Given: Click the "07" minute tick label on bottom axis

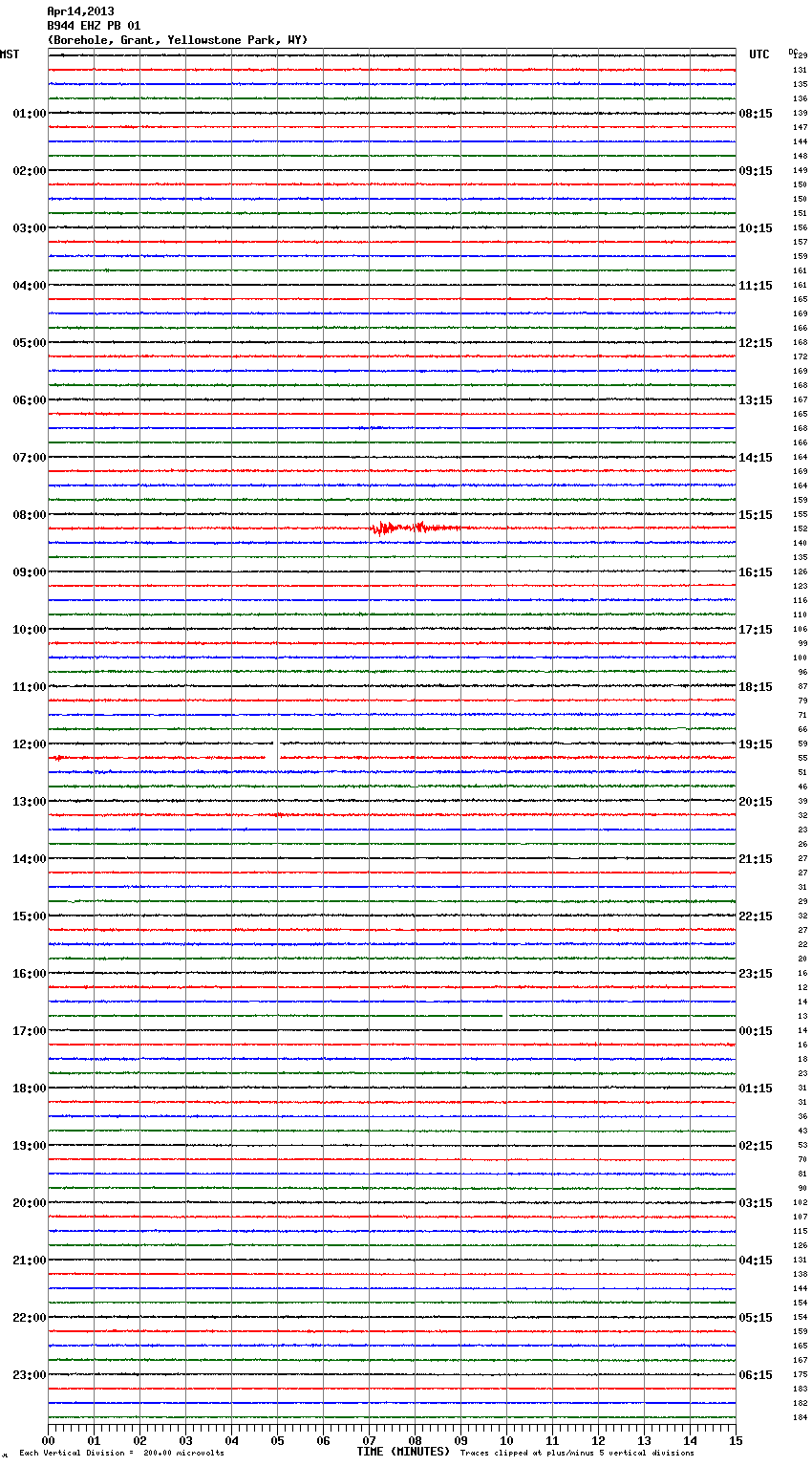Looking at the screenshot, I should tap(370, 1440).
